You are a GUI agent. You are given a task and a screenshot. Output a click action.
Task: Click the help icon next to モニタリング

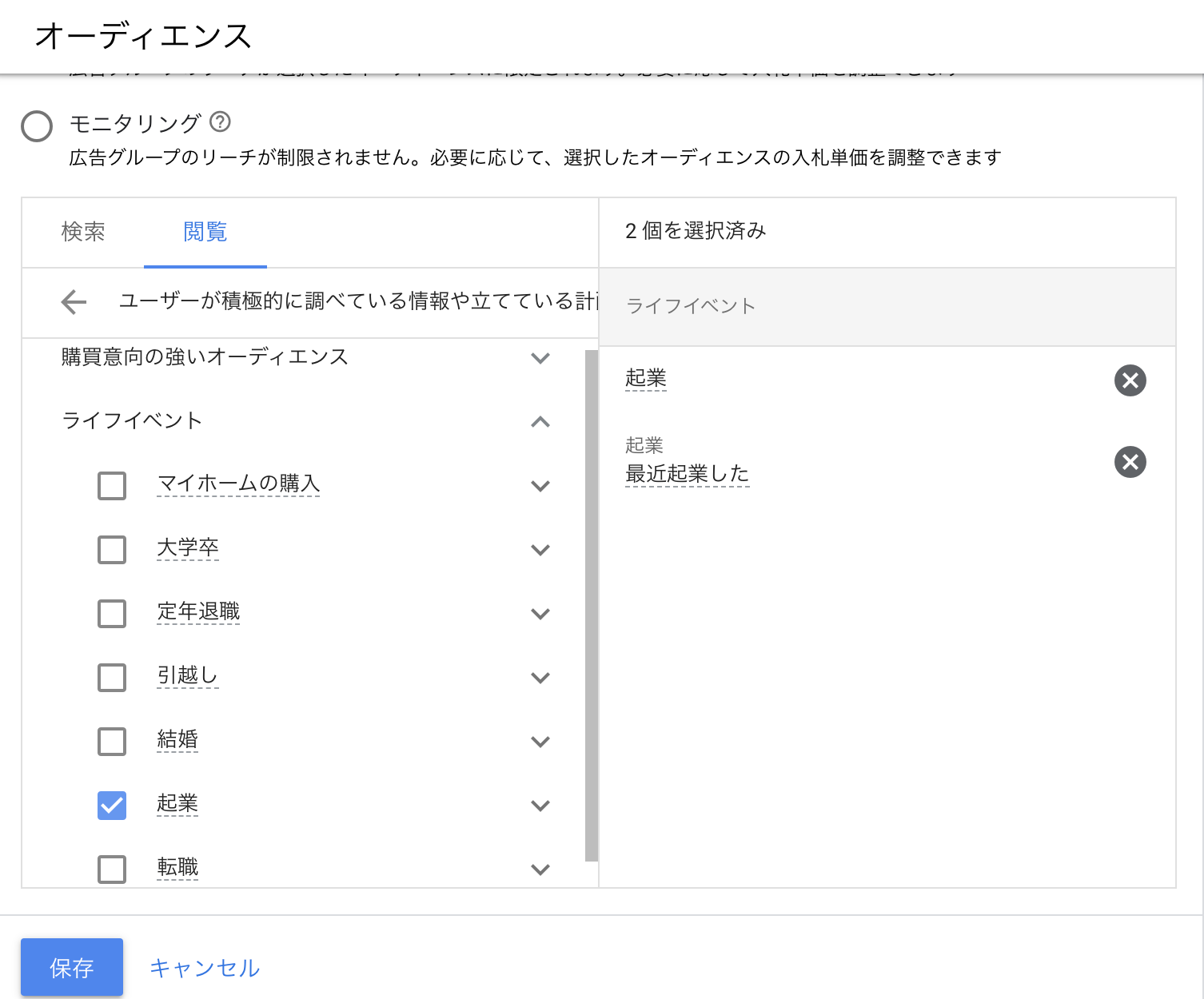tap(220, 122)
